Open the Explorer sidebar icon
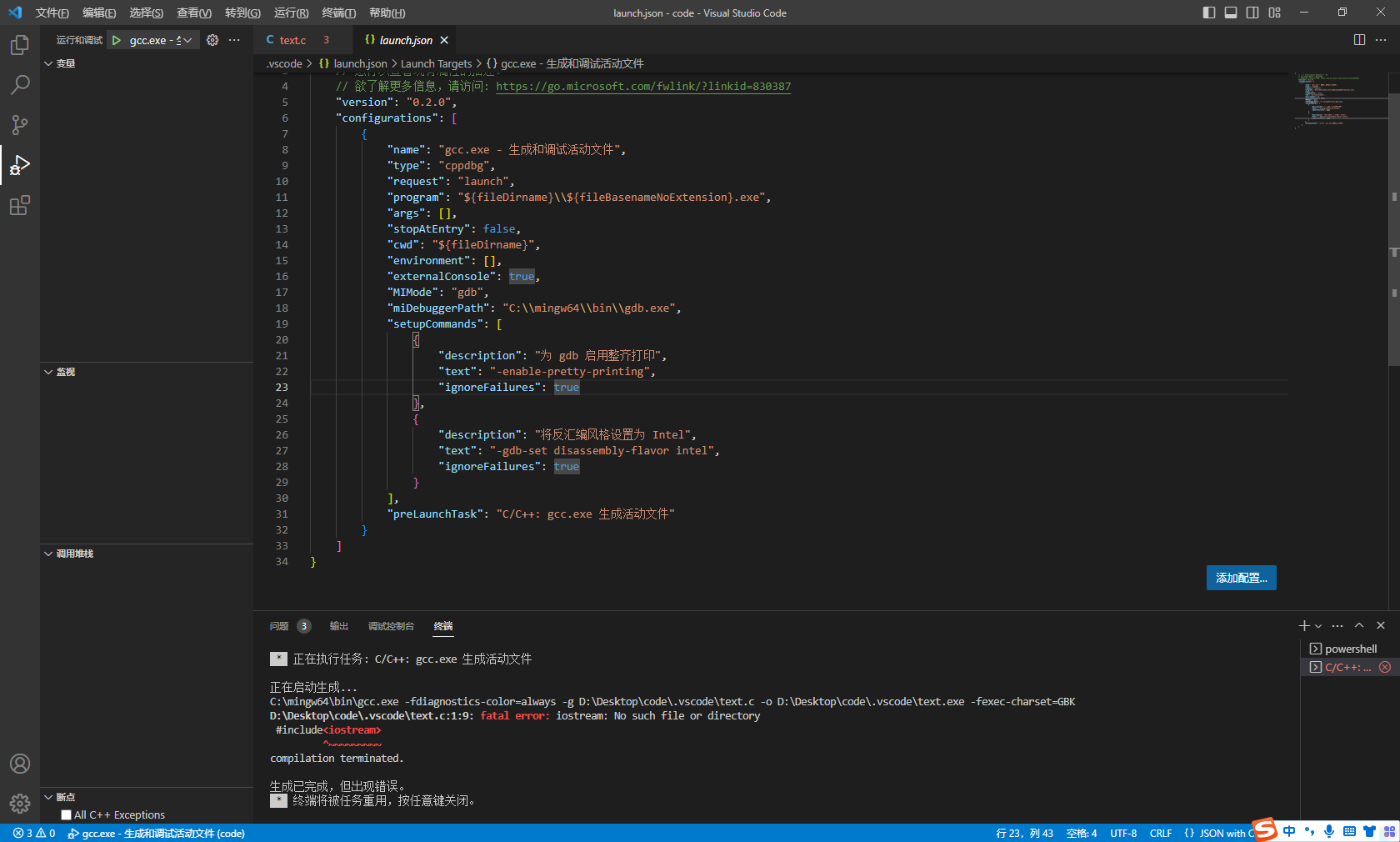This screenshot has width=1400, height=842. 19,45
